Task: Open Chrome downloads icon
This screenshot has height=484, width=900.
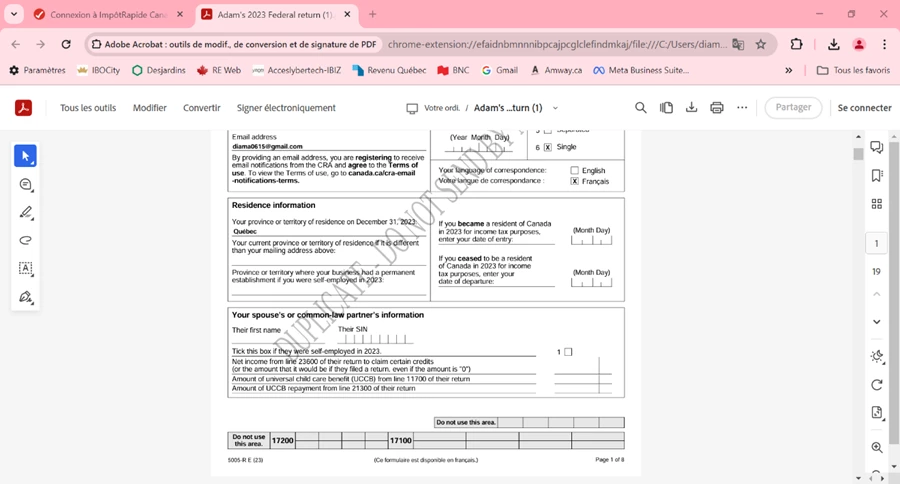Action: click(833, 44)
